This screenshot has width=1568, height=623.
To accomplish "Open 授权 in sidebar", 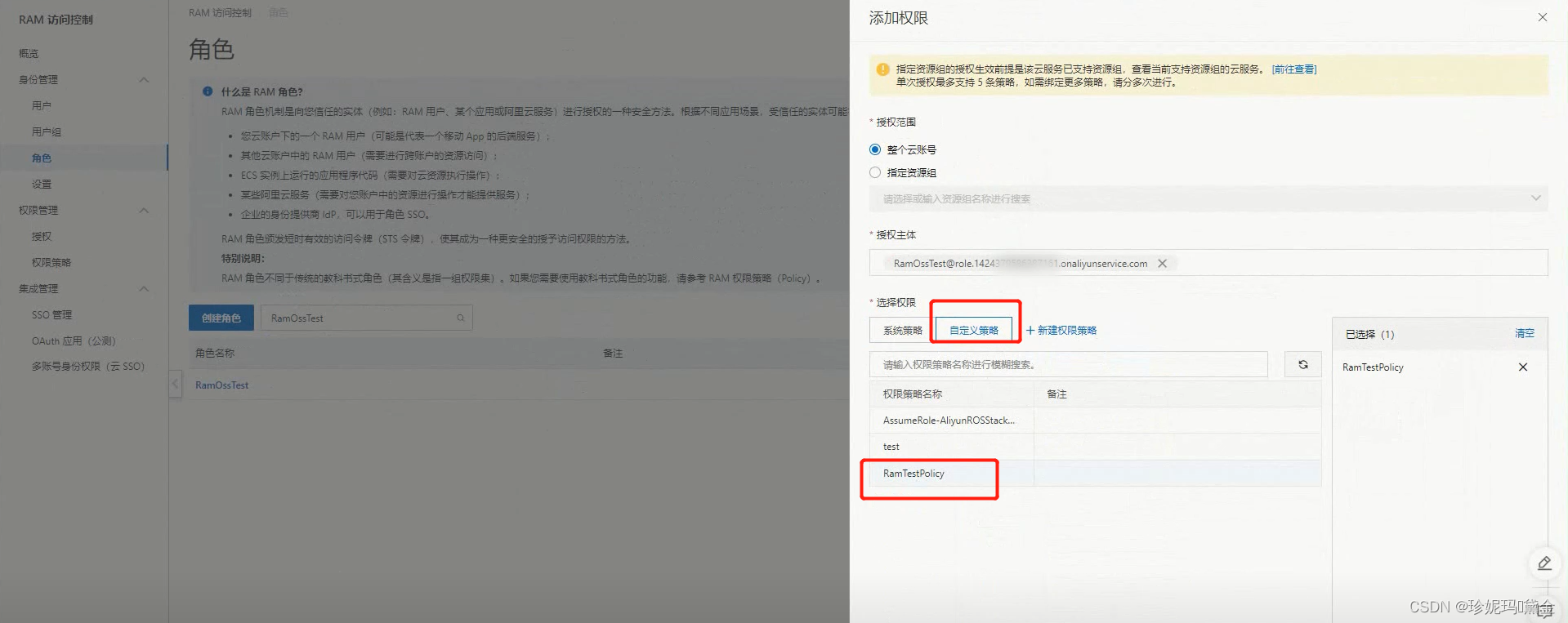I will (x=42, y=236).
